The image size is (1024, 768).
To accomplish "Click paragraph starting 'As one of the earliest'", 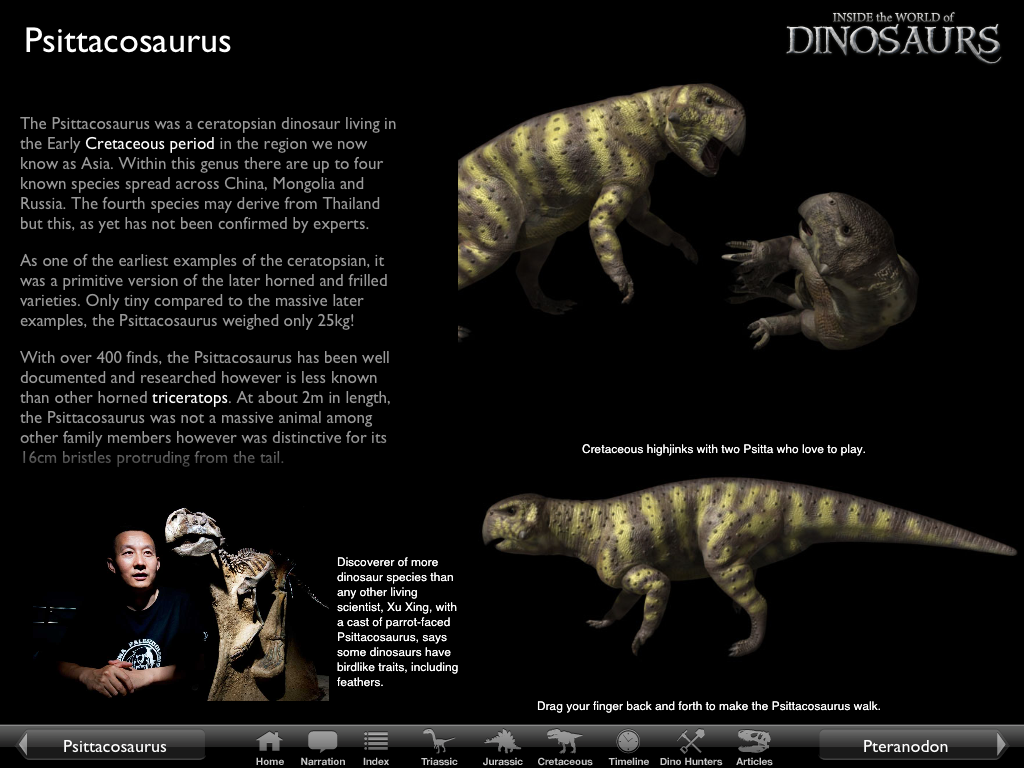I will [x=204, y=291].
